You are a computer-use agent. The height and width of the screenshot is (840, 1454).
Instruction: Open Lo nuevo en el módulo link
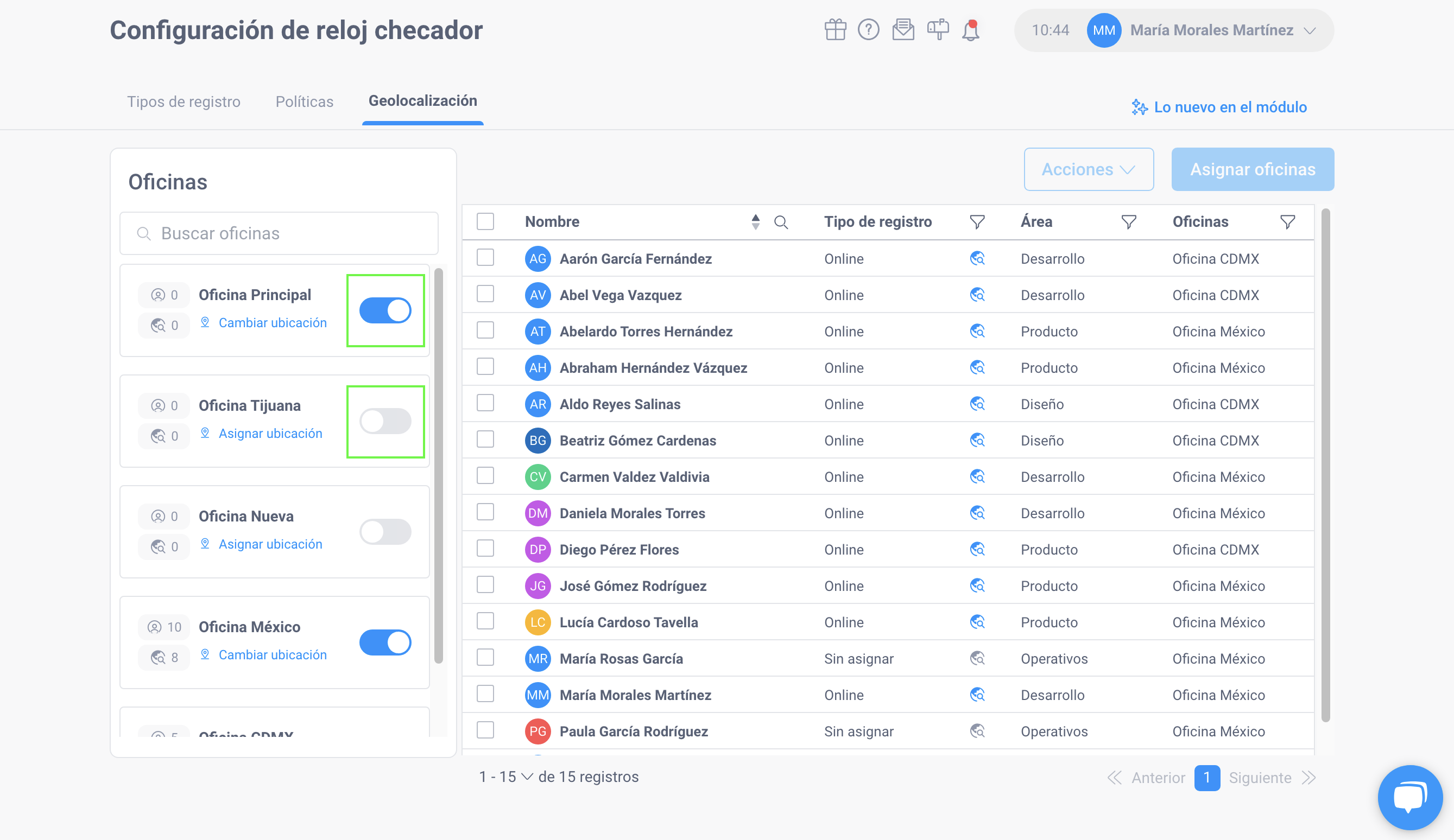point(1230,107)
